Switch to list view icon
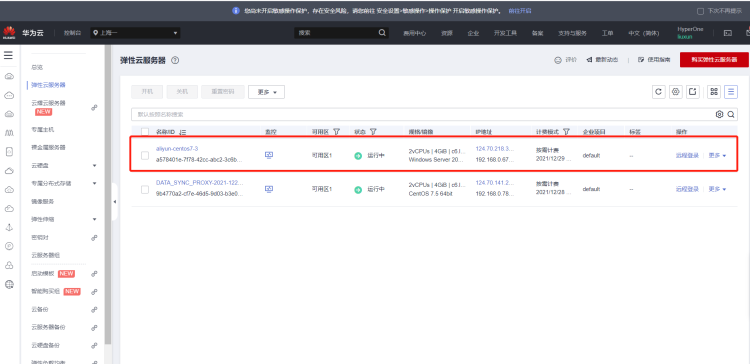Image resolution: width=750 pixels, height=364 pixels. 731,92
